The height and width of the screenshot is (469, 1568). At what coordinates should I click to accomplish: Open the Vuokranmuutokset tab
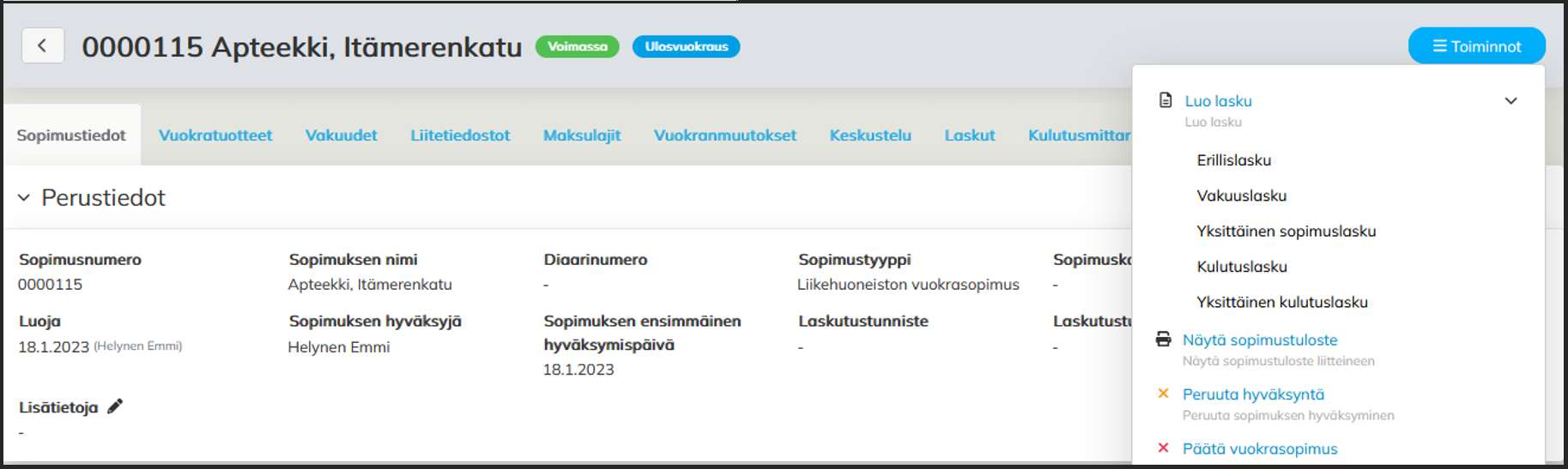(x=725, y=135)
